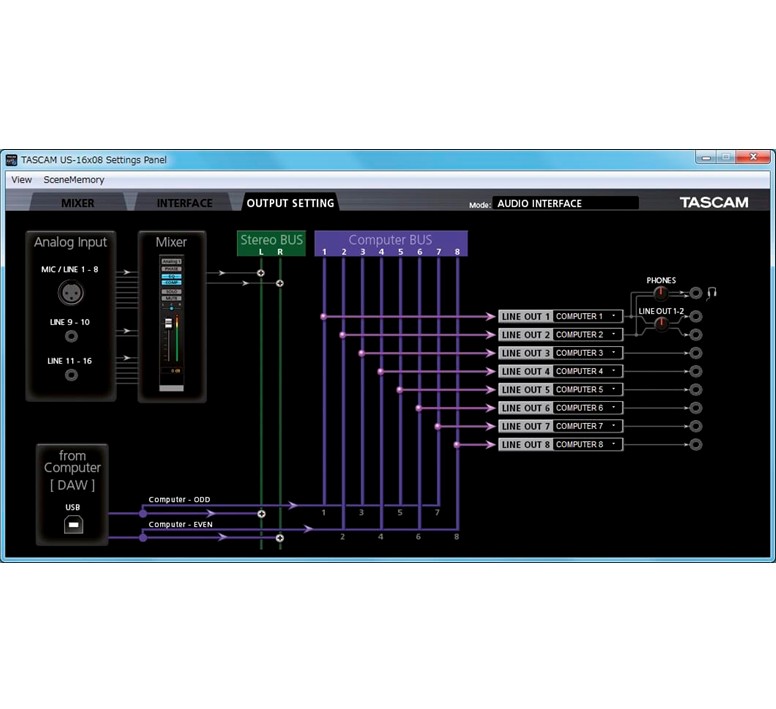Click the XLR mic input connector icon
Viewport: 776px width, 709px height.
71,293
